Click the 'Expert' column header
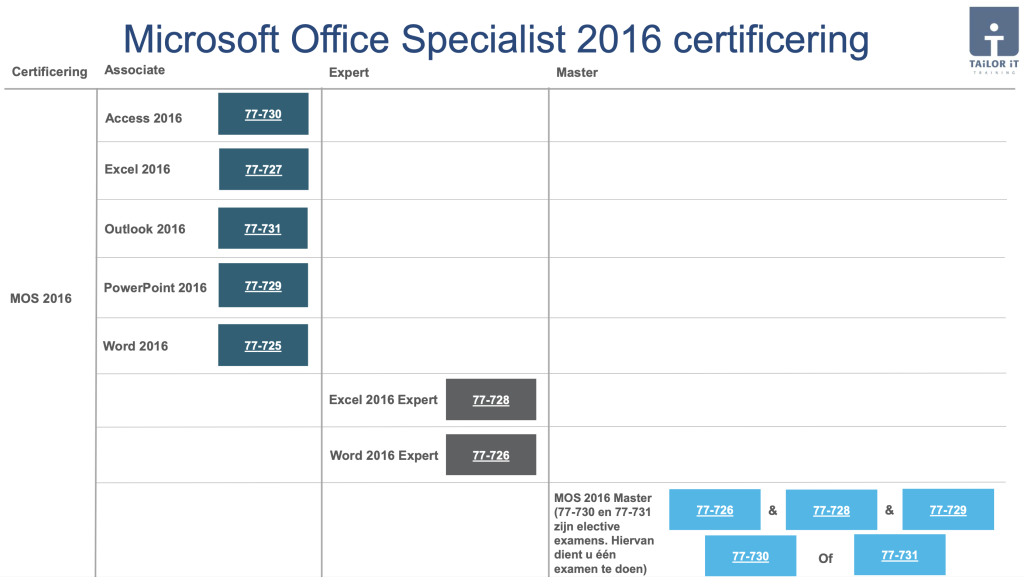The image size is (1024, 577). point(349,72)
